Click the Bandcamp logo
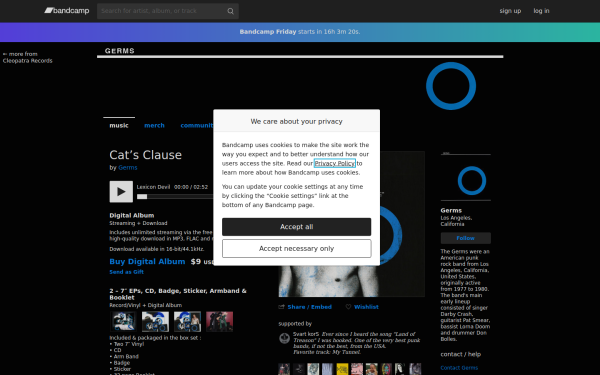The width and height of the screenshot is (600, 375). 67,11
